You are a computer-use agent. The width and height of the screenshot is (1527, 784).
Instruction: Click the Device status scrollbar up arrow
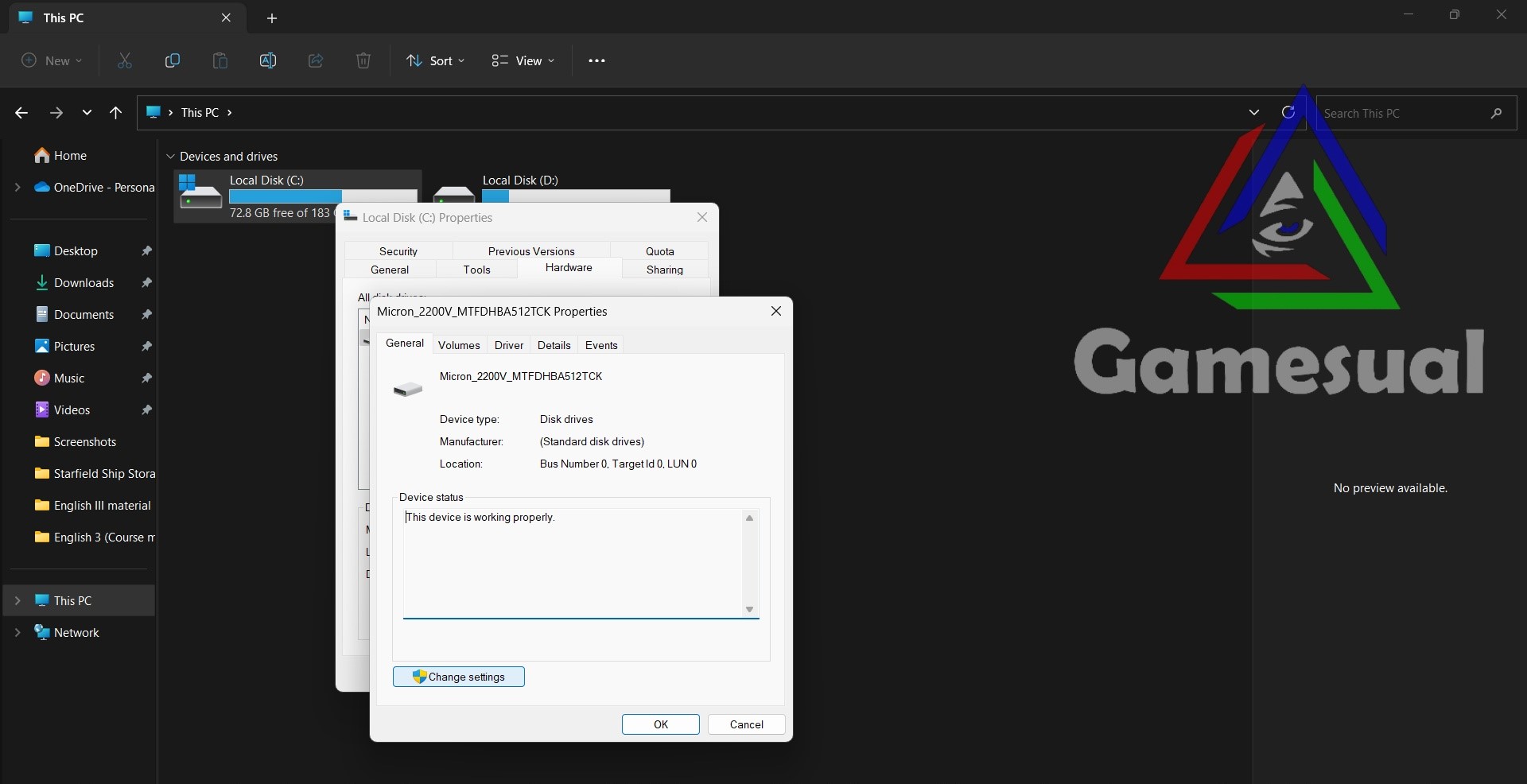749,518
